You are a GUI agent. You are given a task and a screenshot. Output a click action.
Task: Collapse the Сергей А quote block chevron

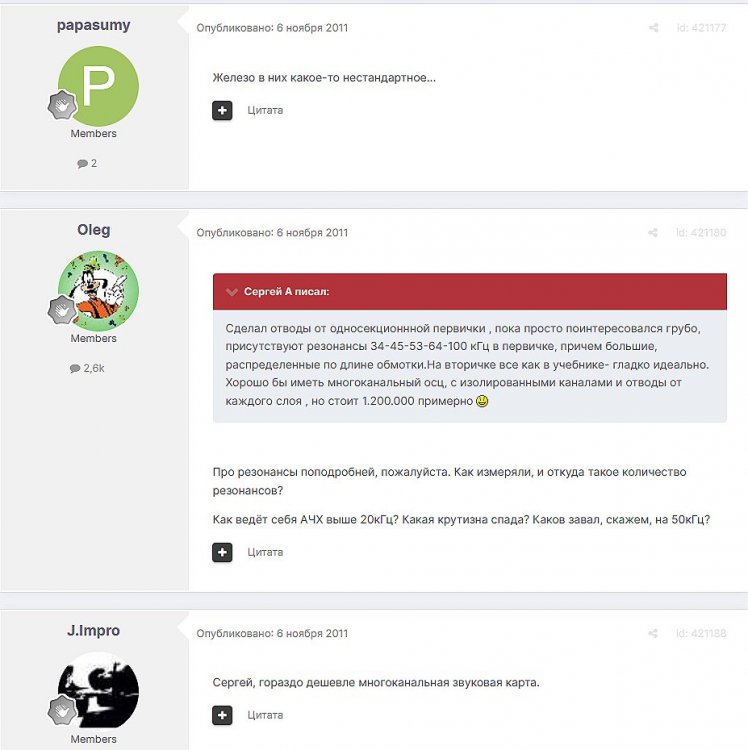click(231, 292)
